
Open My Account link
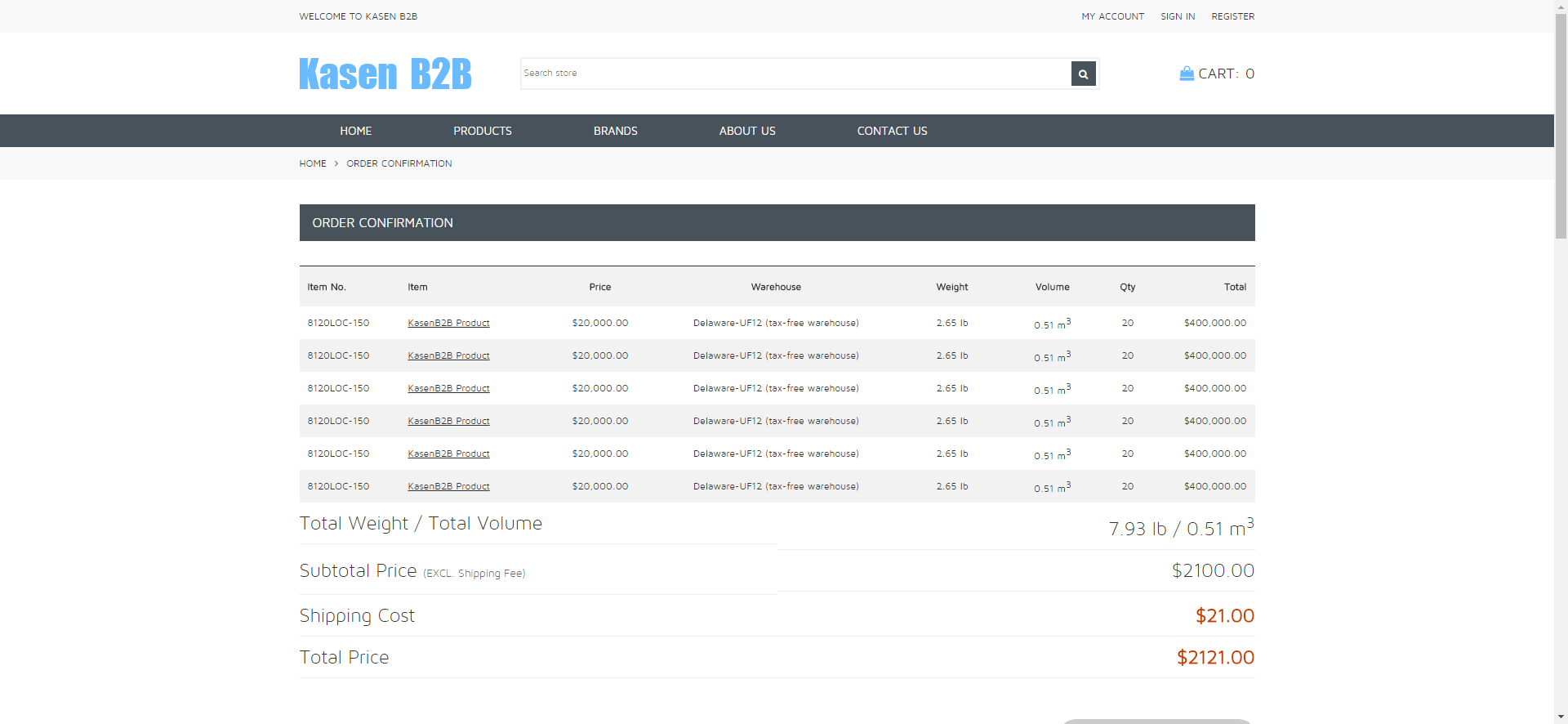[x=1112, y=16]
